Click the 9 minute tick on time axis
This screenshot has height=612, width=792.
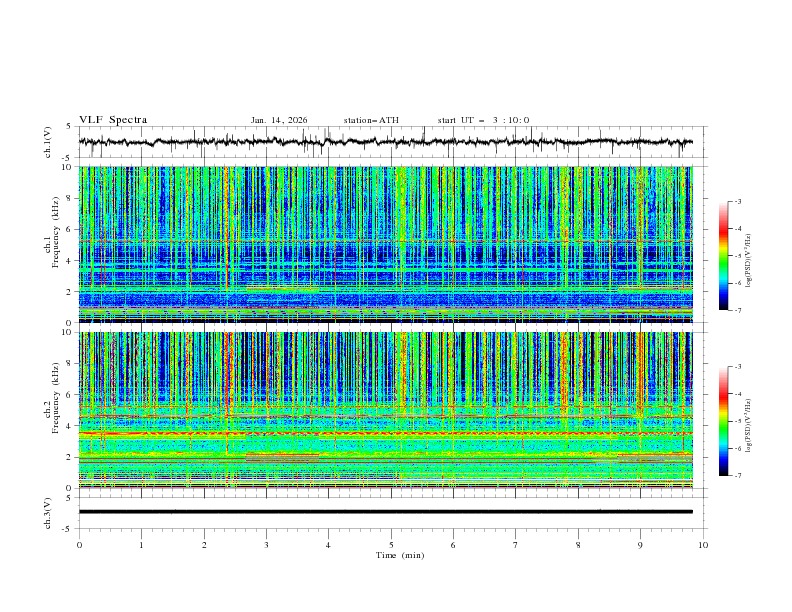[x=641, y=544]
